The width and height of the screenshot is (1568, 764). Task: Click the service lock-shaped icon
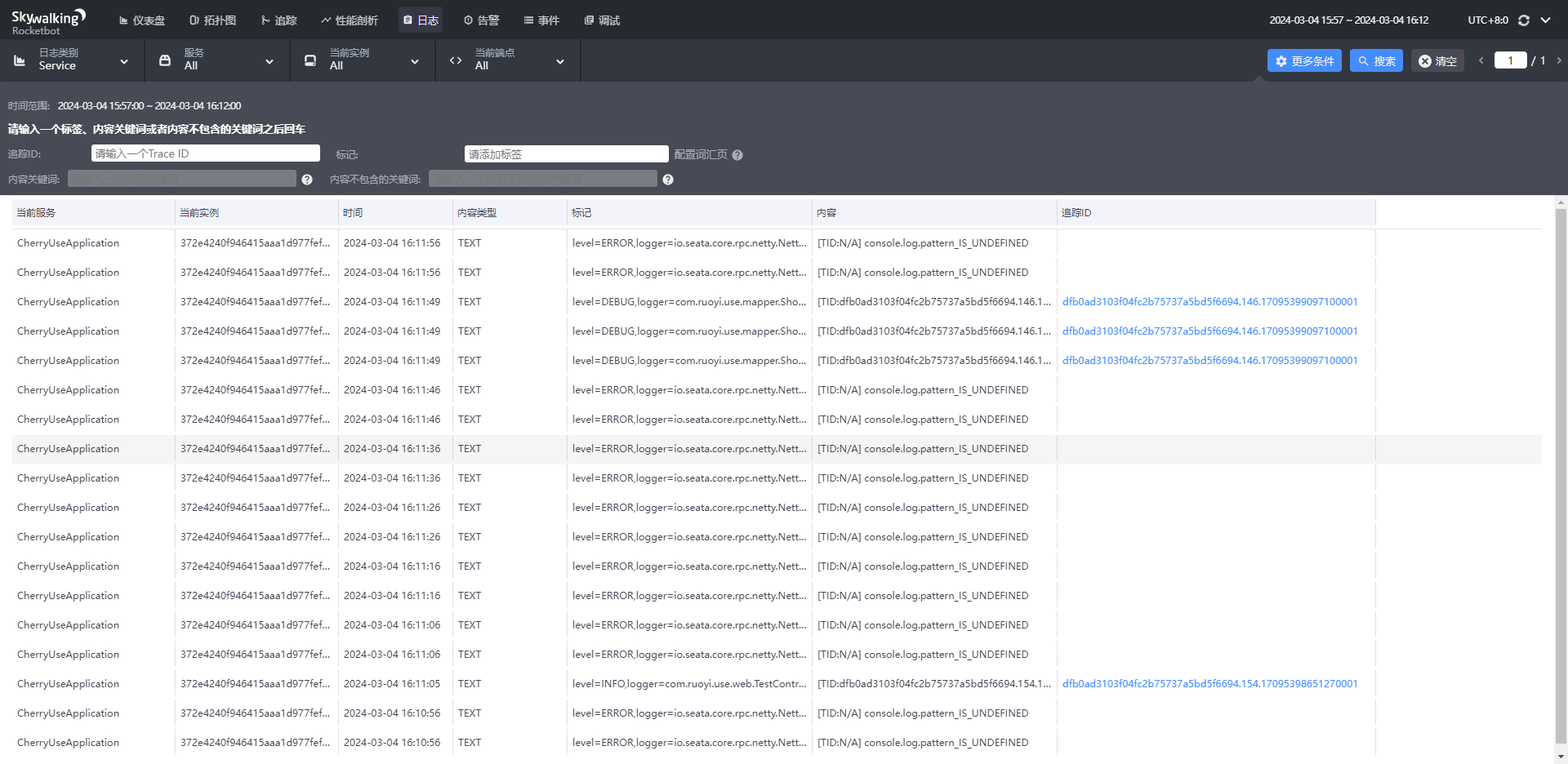(165, 60)
